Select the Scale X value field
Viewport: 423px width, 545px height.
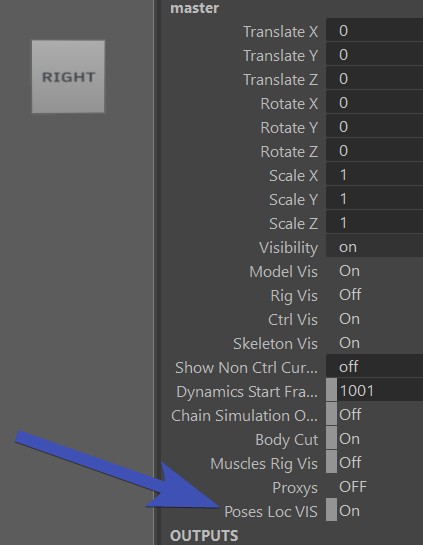point(374,175)
